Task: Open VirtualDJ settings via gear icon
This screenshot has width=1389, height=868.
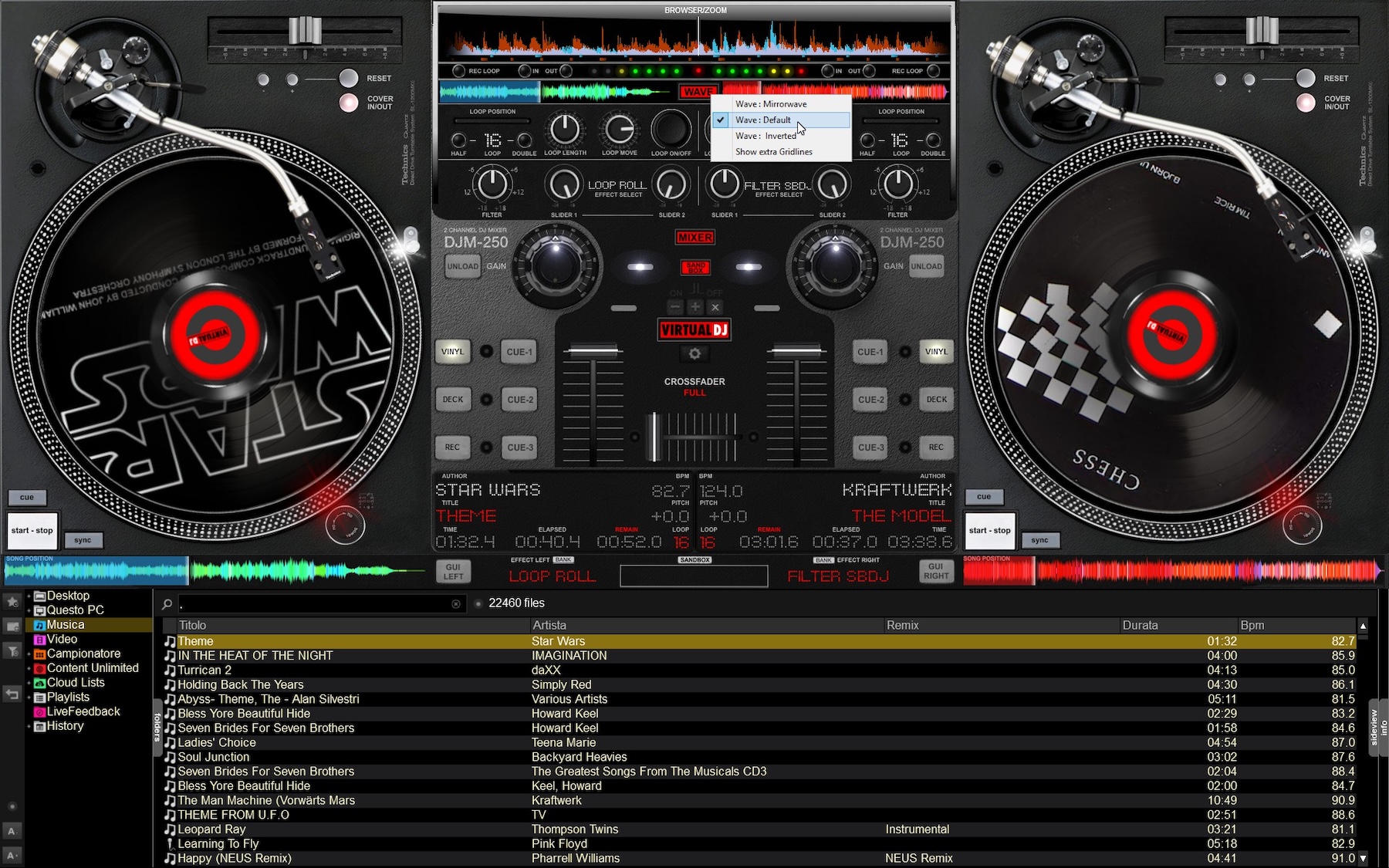Action: point(695,353)
